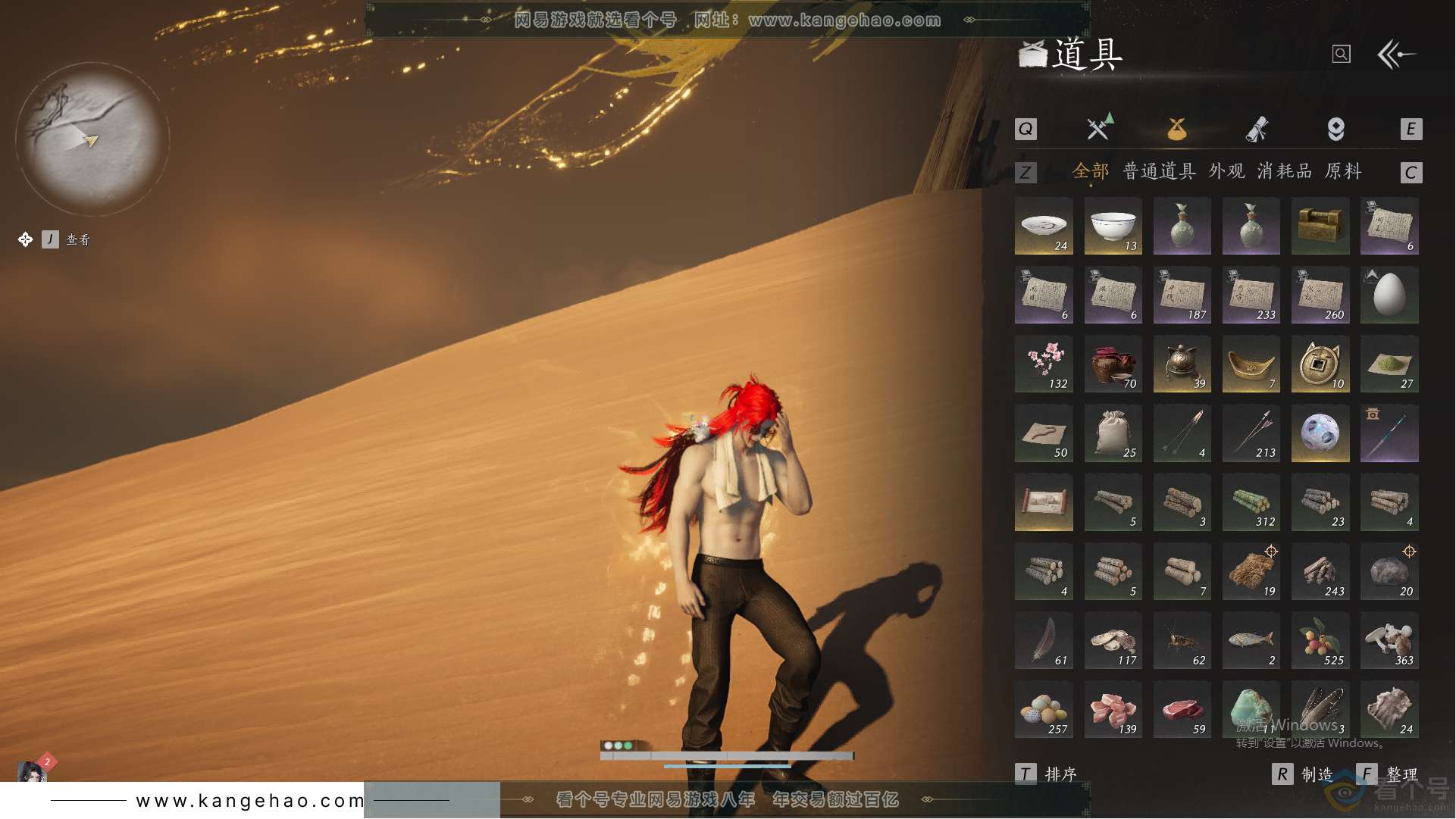This screenshot has width=1456, height=819.
Task: Click the C next-filter key button
Action: point(1411,173)
